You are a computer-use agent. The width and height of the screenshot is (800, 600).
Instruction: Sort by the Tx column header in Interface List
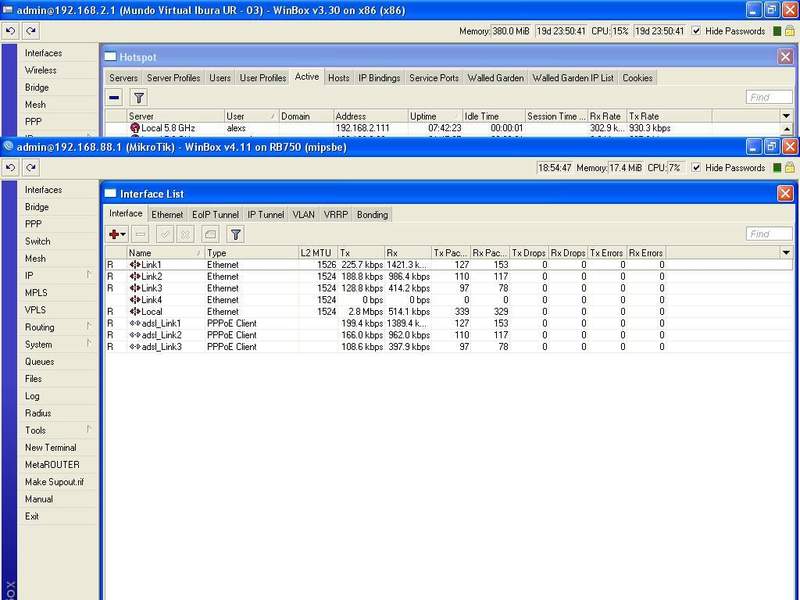coord(361,253)
